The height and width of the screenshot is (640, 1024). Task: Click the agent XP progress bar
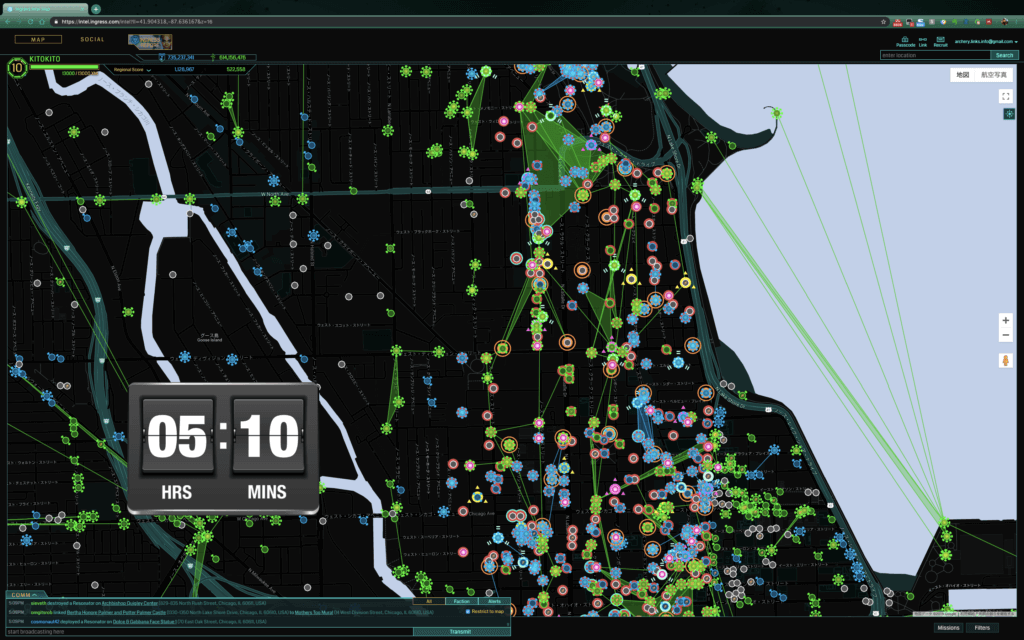pyautogui.click(x=64, y=67)
